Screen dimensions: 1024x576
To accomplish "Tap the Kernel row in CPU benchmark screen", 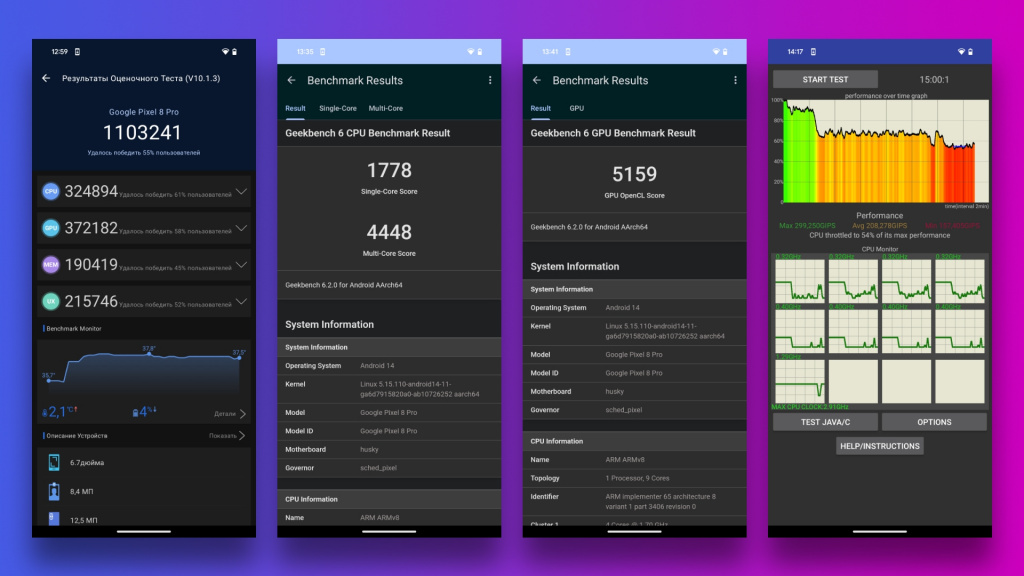I will click(x=389, y=389).
